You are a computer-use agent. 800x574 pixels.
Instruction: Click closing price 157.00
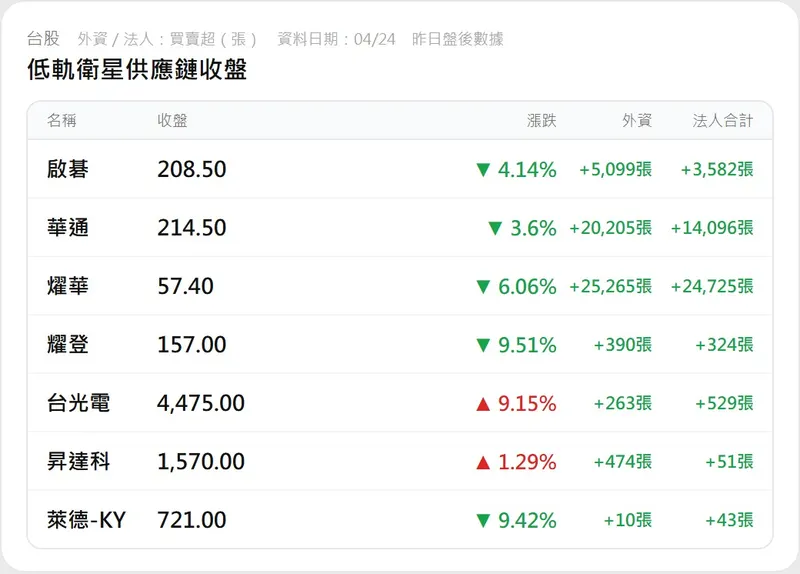pos(192,345)
